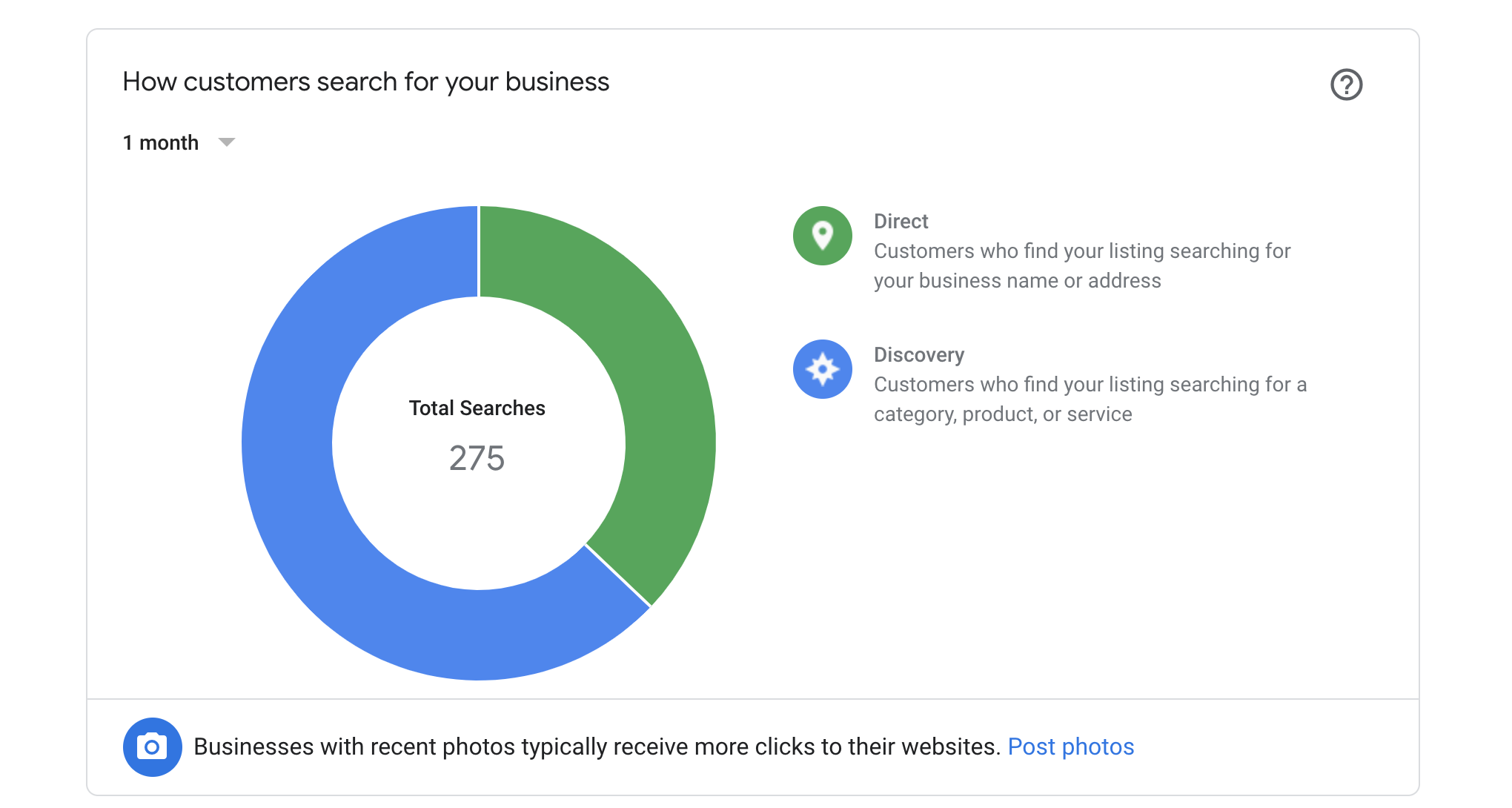Image resolution: width=1512 pixels, height=808 pixels.
Task: Click the blue camera icon
Action: (153, 746)
